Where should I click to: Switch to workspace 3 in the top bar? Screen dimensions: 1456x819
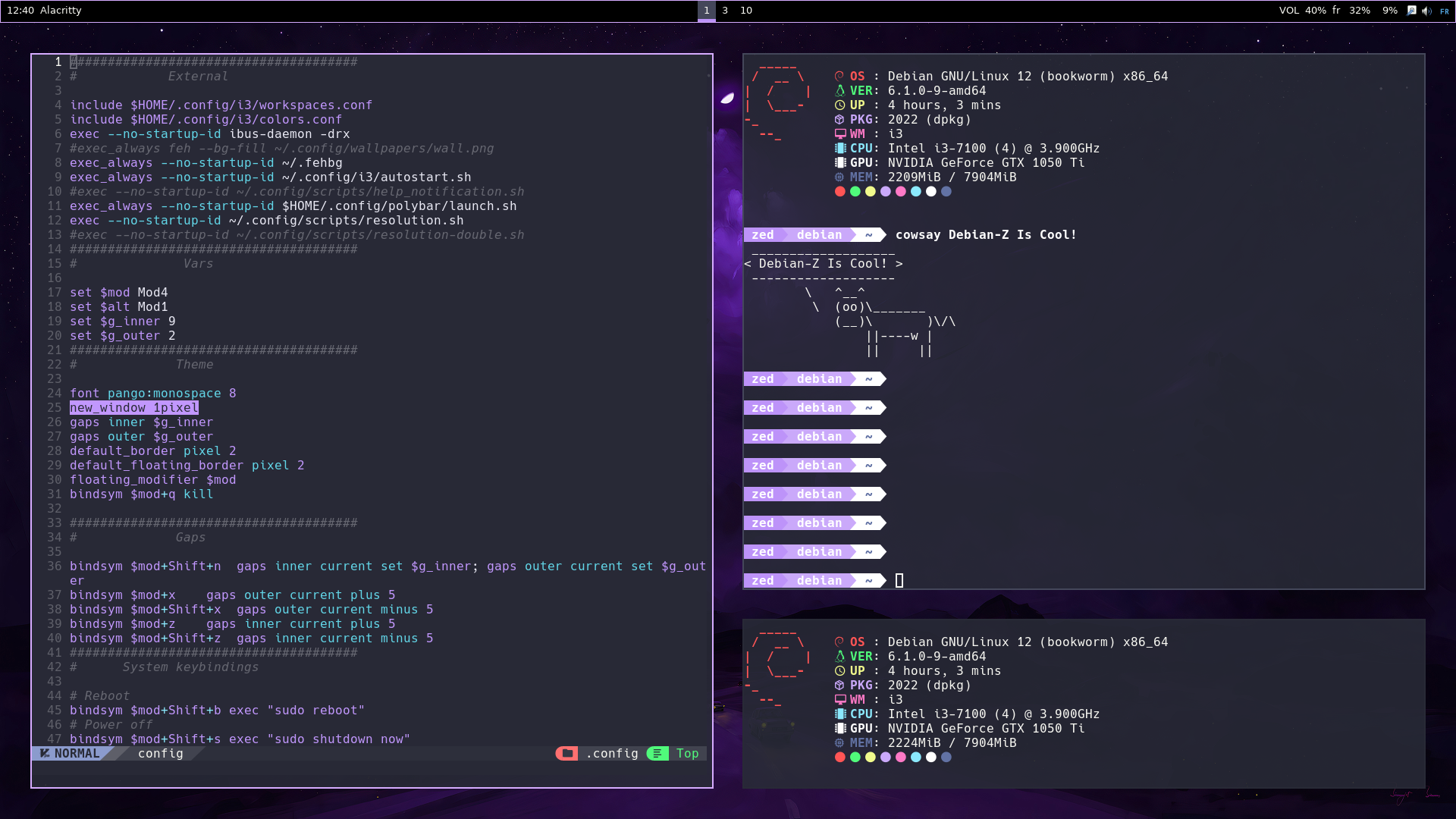coord(726,11)
